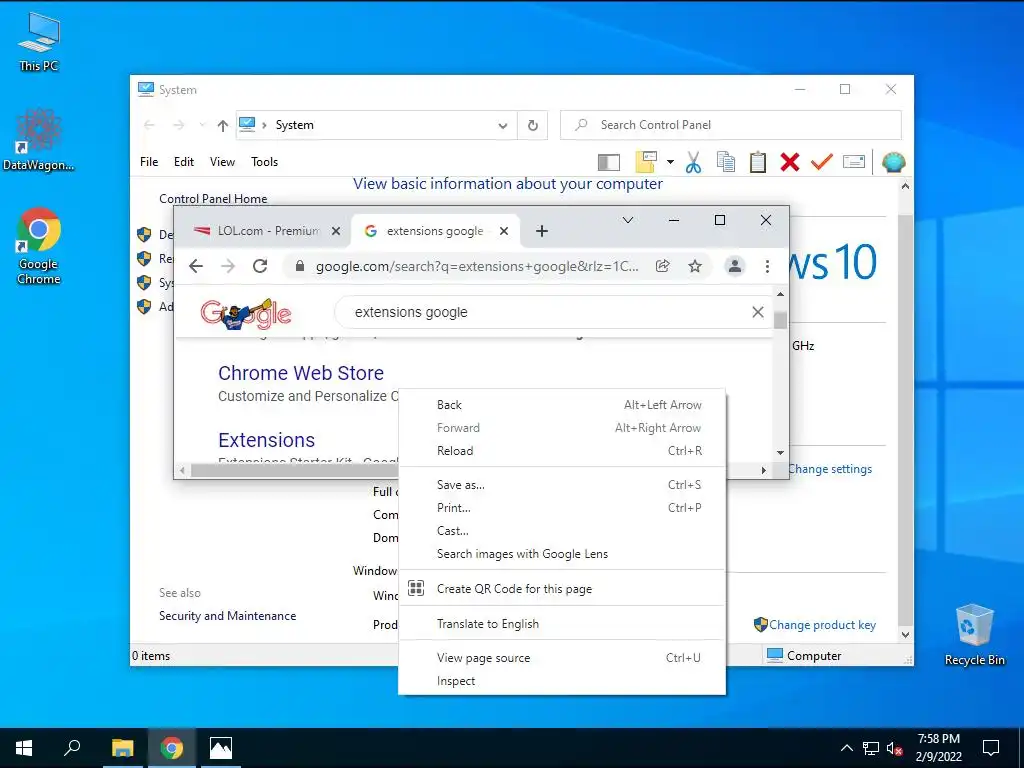This screenshot has height=768, width=1024.
Task: Open the Tools menu in System window
Action: pyautogui.click(x=264, y=162)
